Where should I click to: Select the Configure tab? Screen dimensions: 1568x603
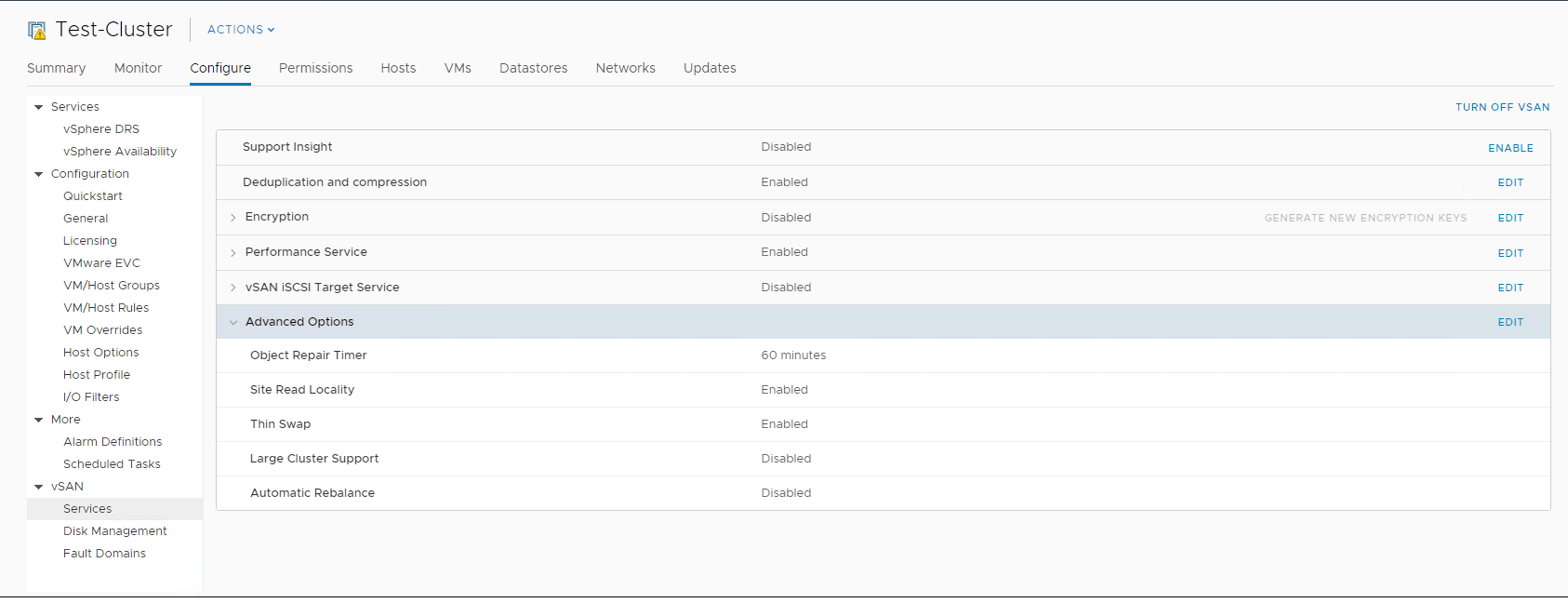coord(220,68)
